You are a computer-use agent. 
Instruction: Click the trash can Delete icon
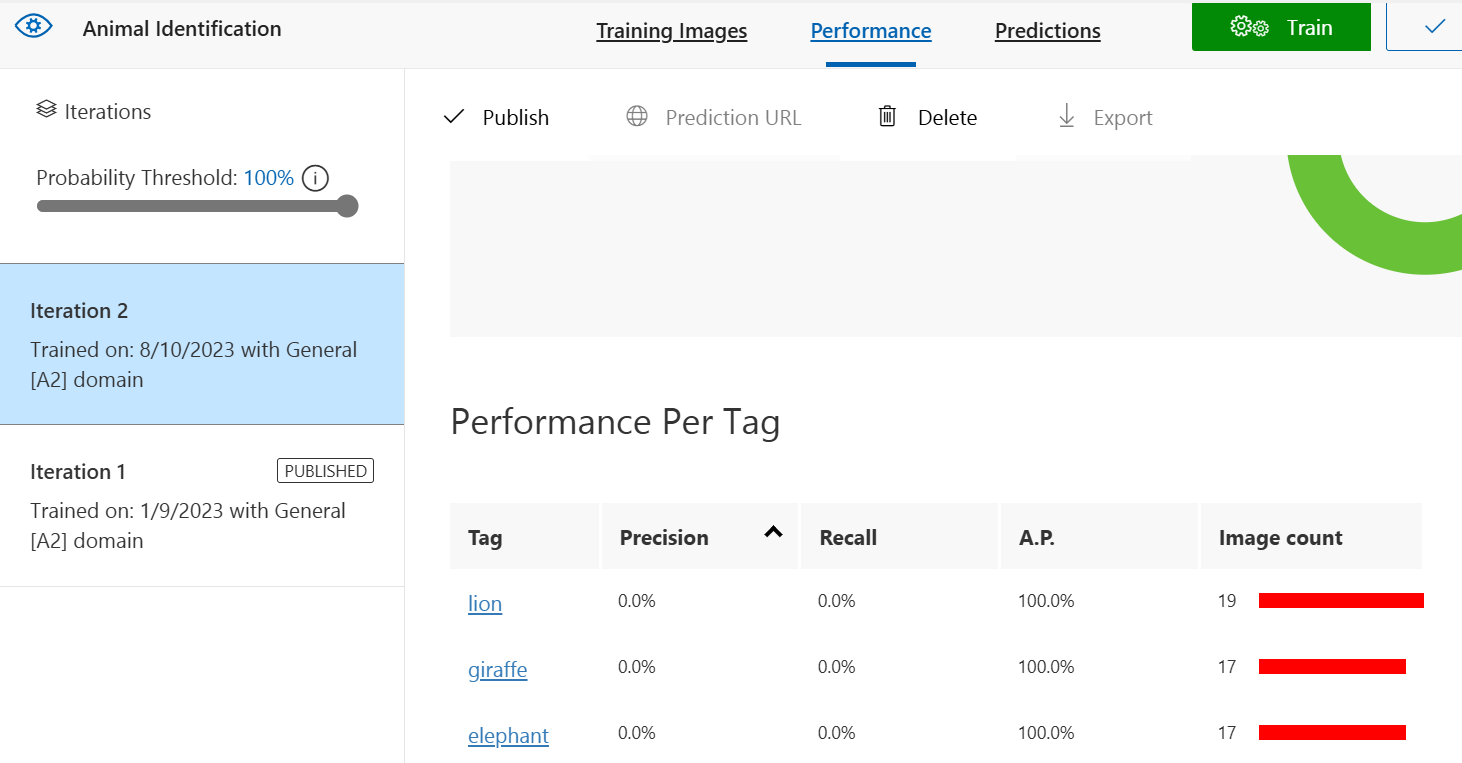(x=887, y=117)
